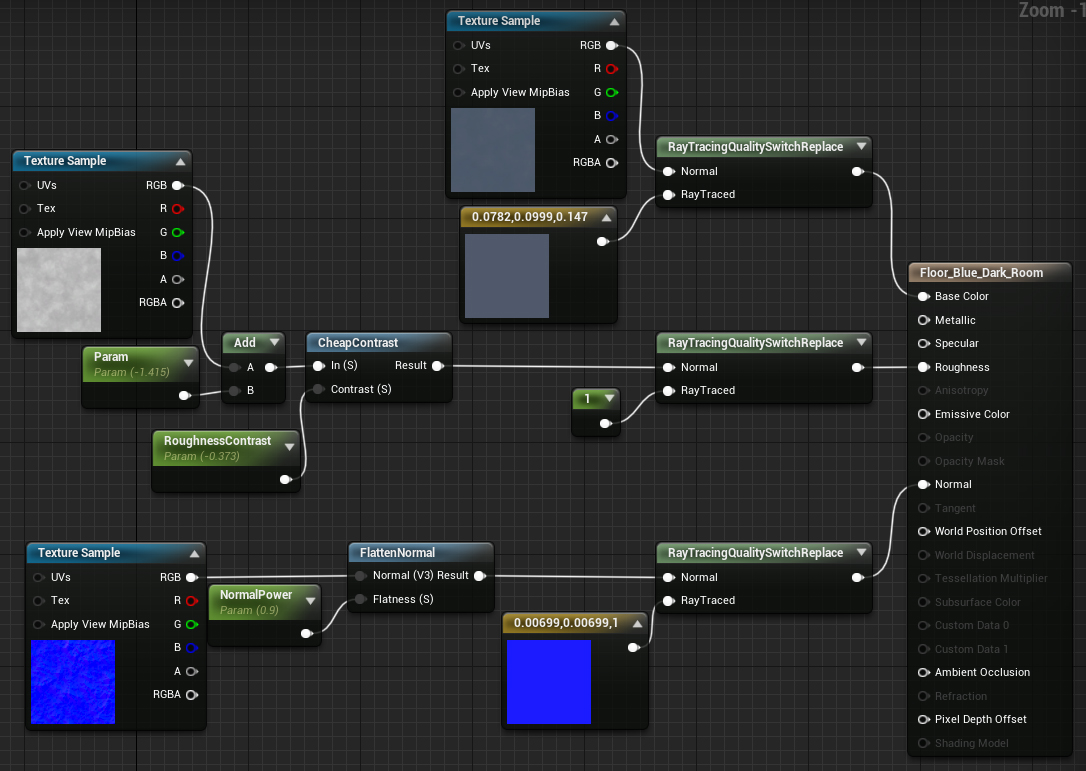The width and height of the screenshot is (1086, 771).
Task: Click RayTraced input pin of top switch node
Action: pos(668,195)
